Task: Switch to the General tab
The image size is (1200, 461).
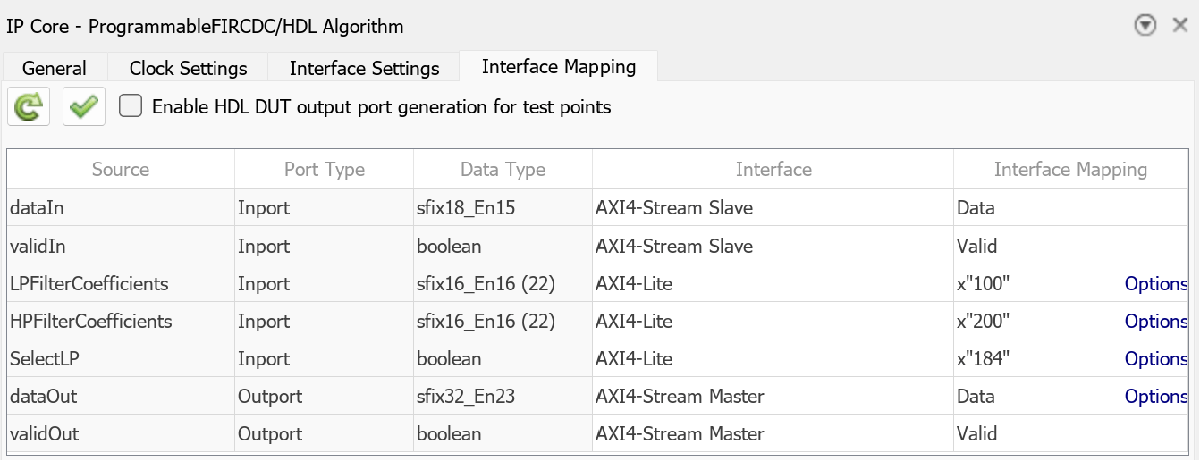Action: click(x=54, y=68)
